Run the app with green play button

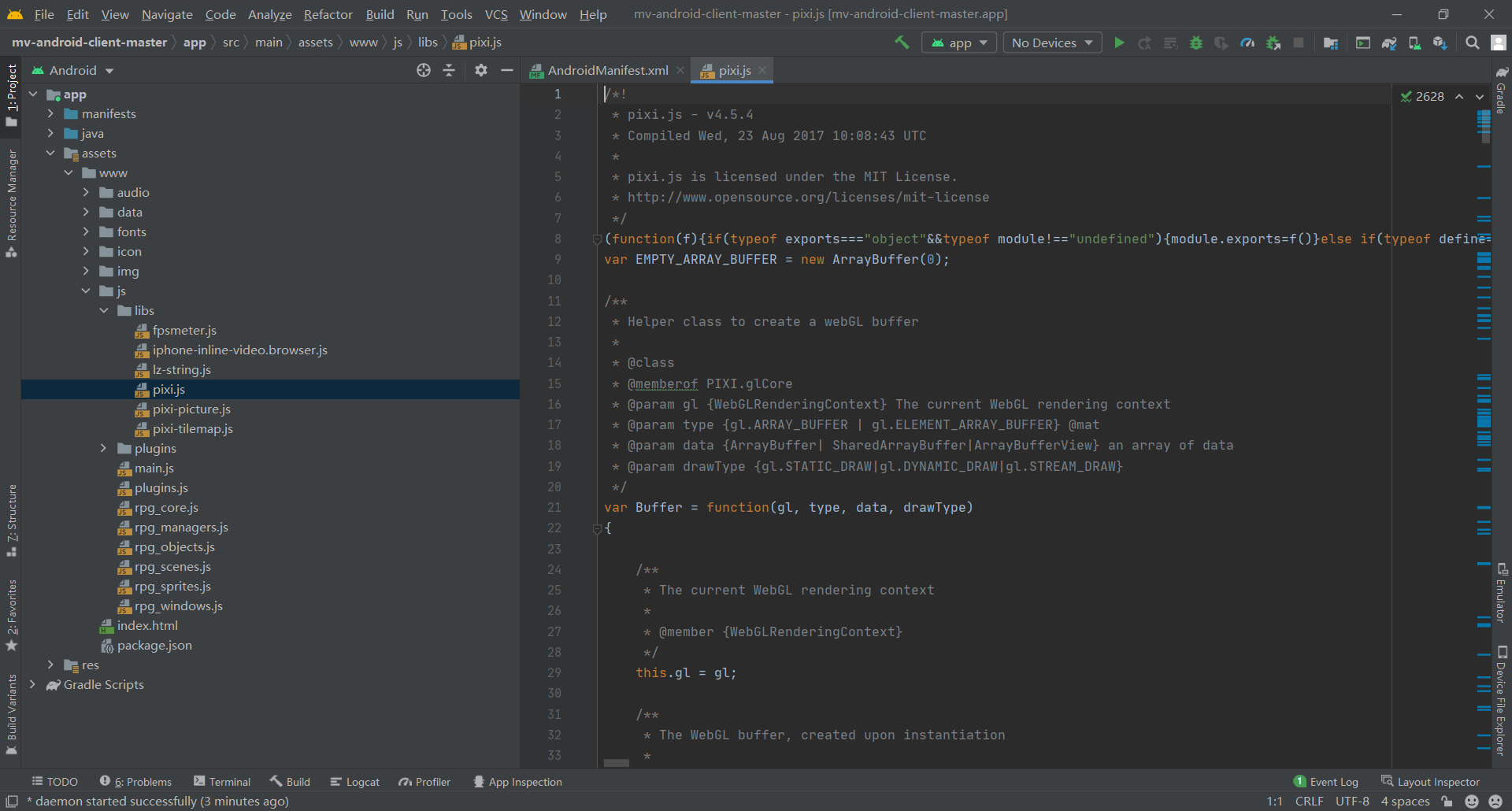tap(1119, 43)
